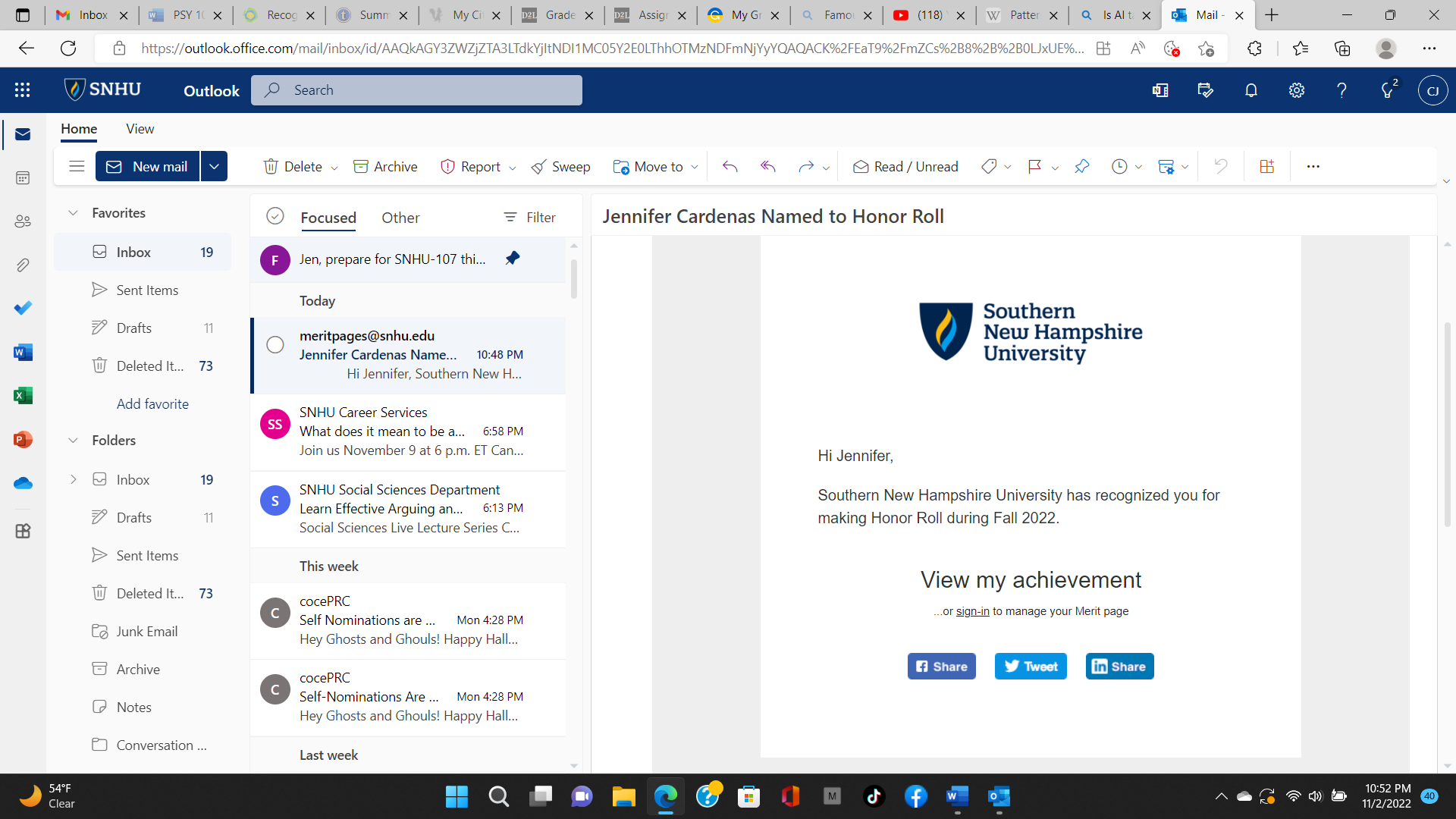This screenshot has height=819, width=1456.
Task: Click the Search mail input field
Action: pyautogui.click(x=425, y=90)
